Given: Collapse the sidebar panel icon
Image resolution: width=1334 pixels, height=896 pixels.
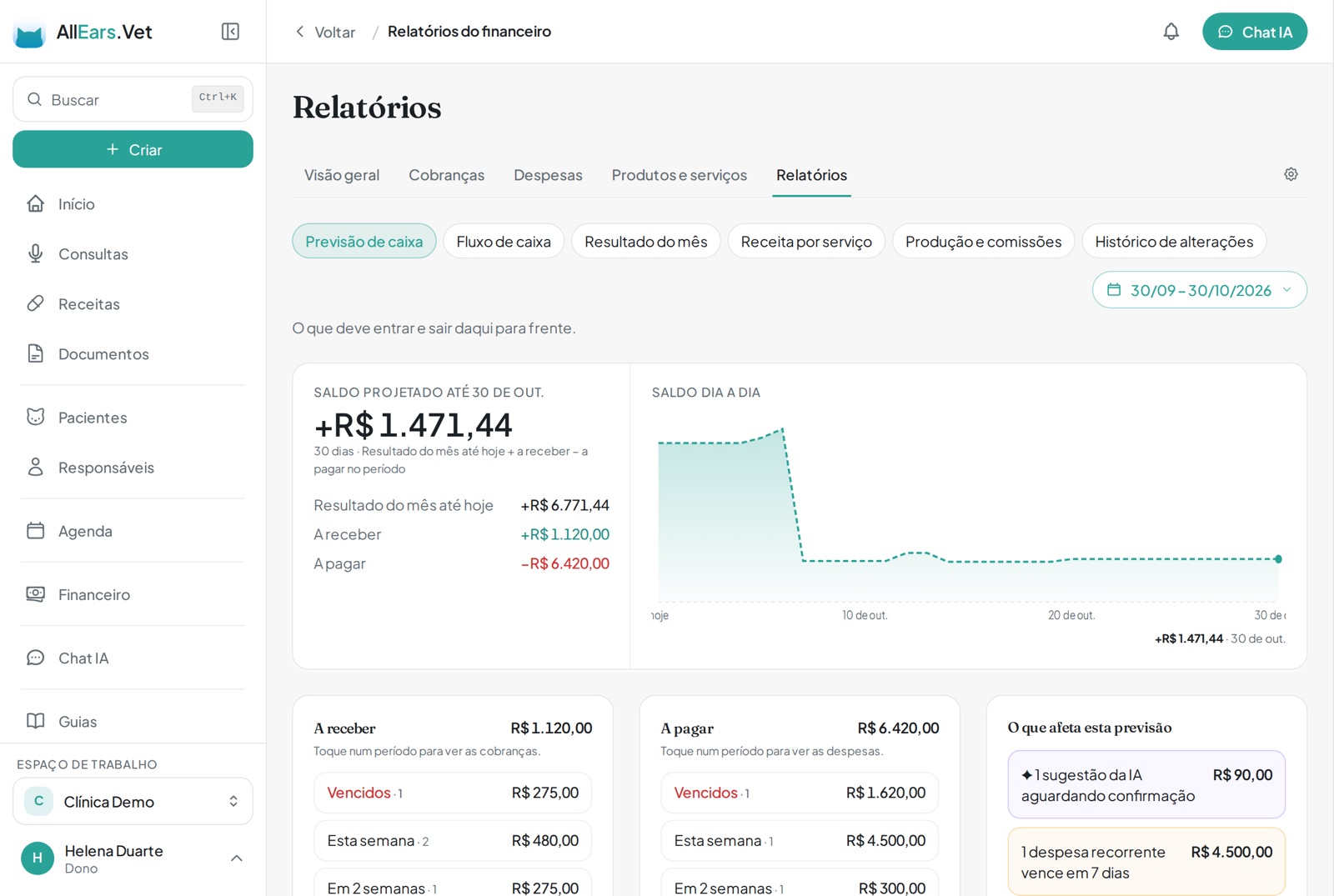Looking at the screenshot, I should (x=230, y=32).
